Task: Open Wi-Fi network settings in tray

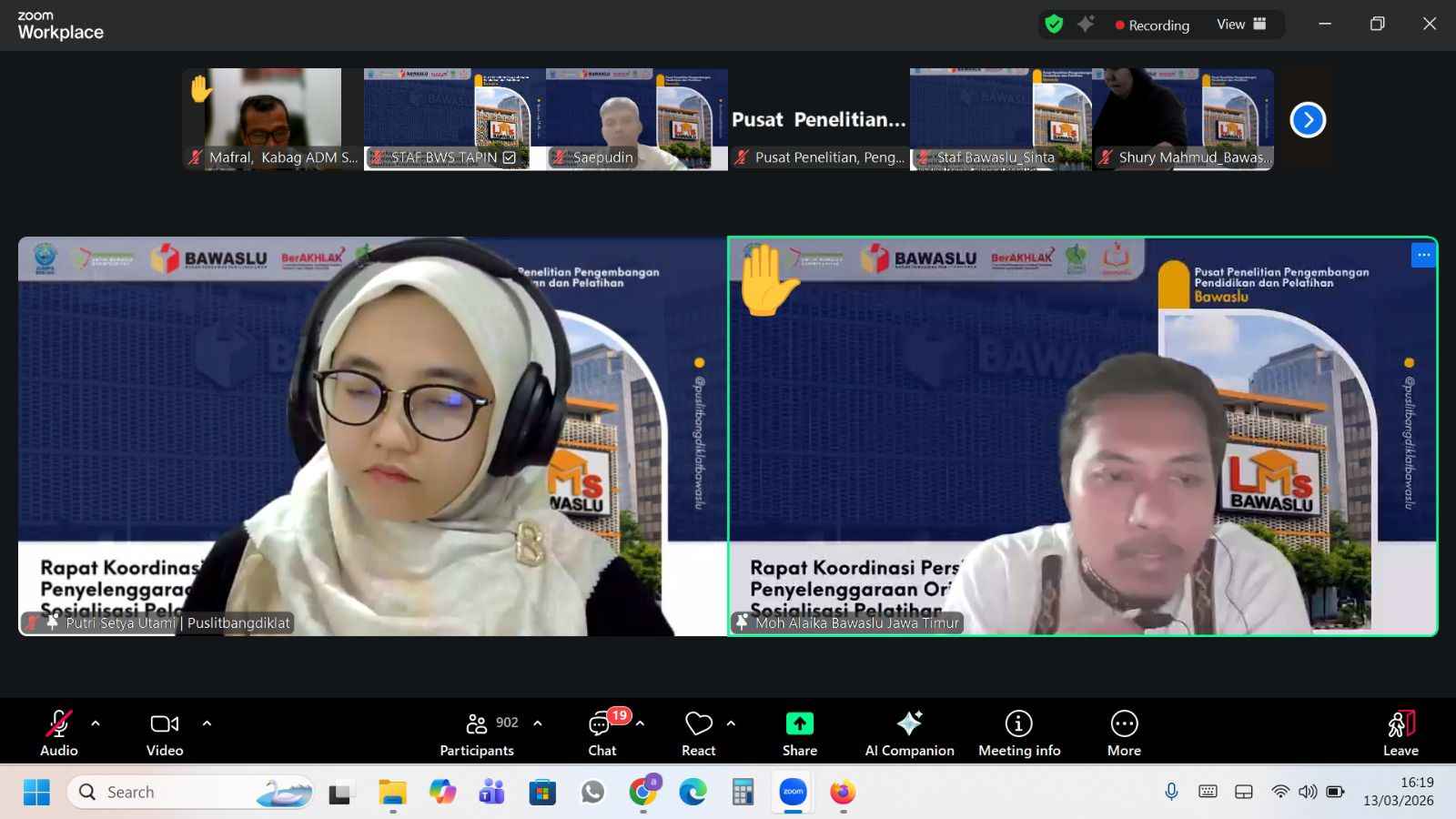Action: pos(1280,792)
